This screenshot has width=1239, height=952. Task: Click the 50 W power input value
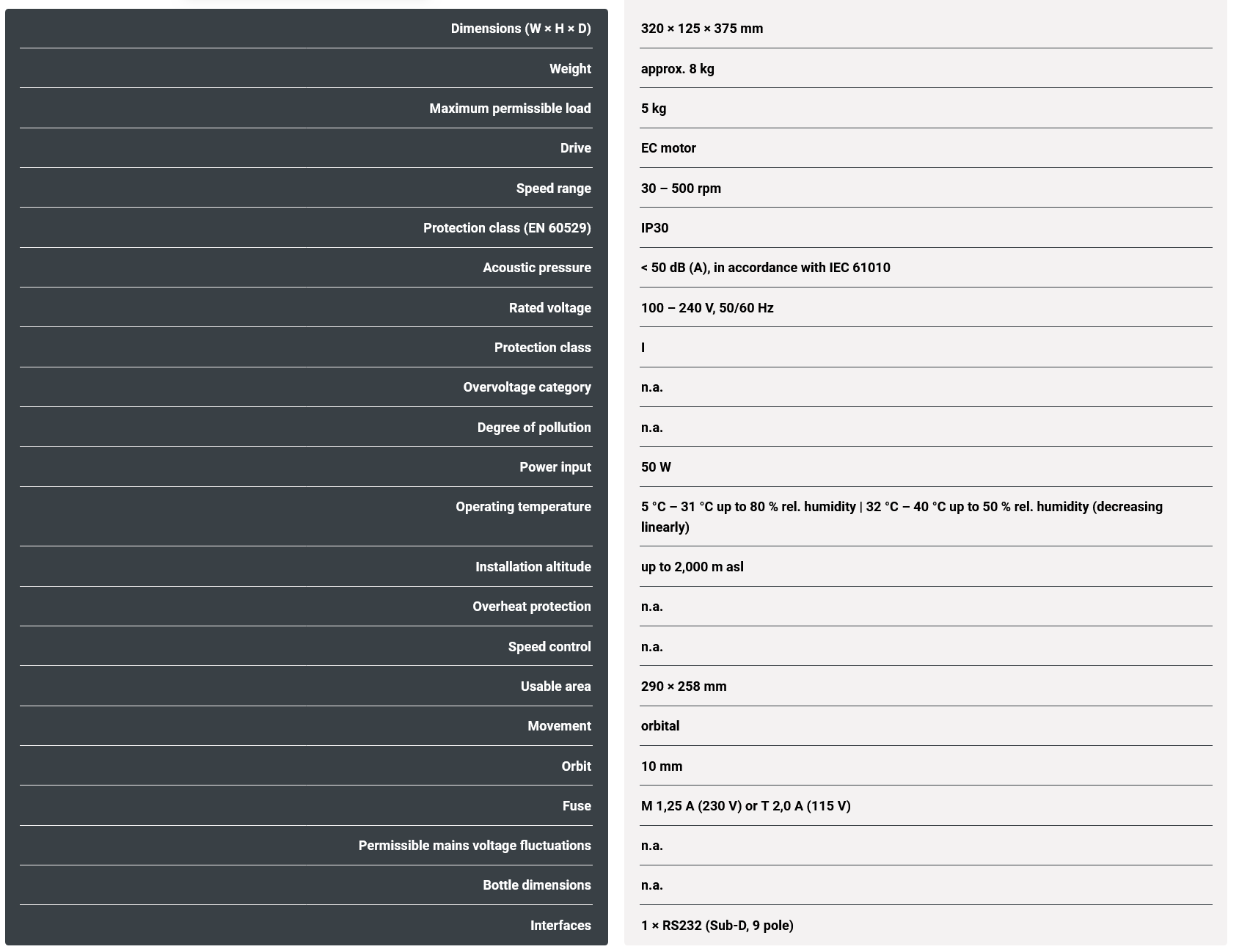click(656, 467)
